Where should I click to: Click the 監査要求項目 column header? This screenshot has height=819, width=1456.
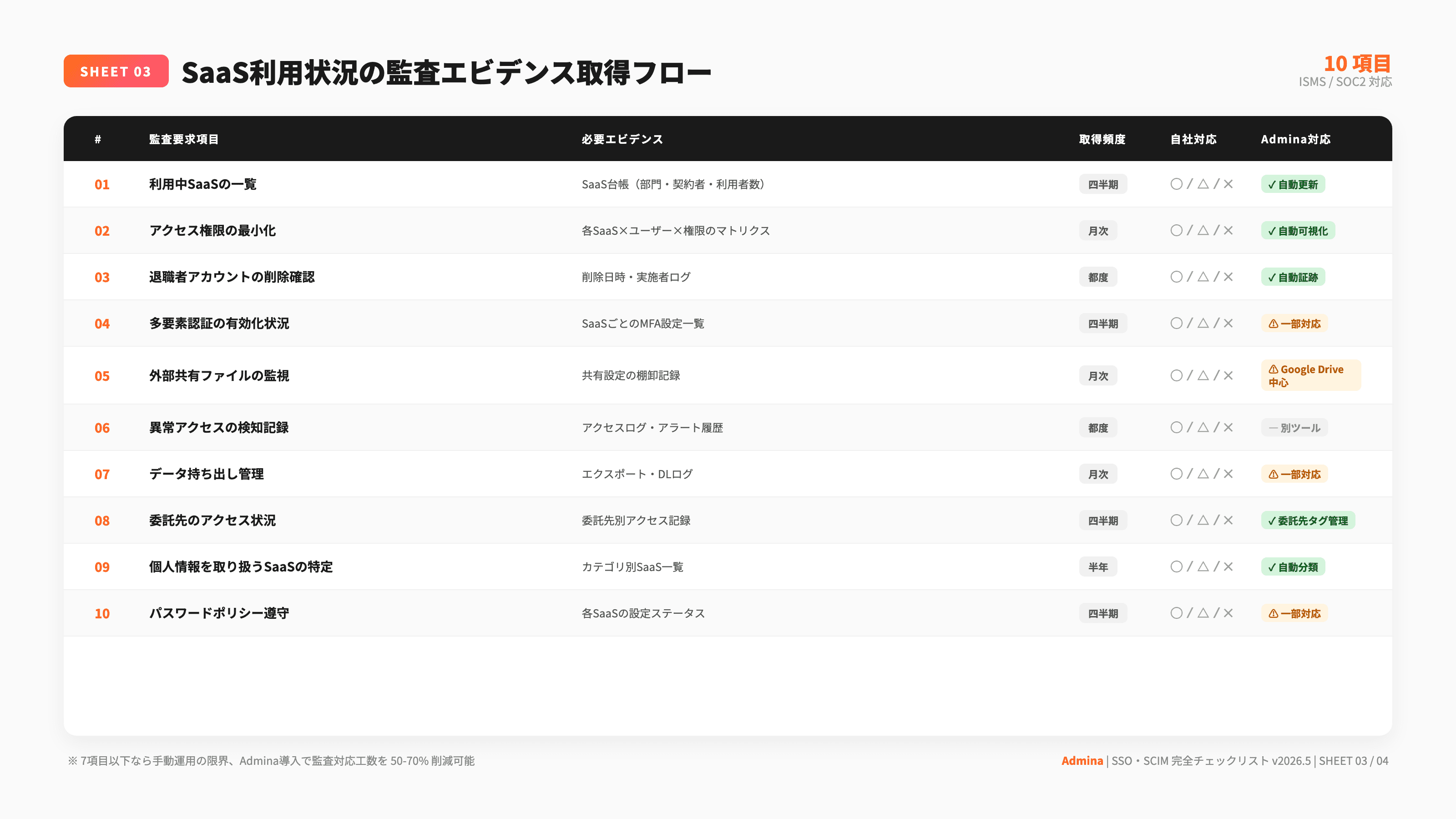(x=184, y=139)
